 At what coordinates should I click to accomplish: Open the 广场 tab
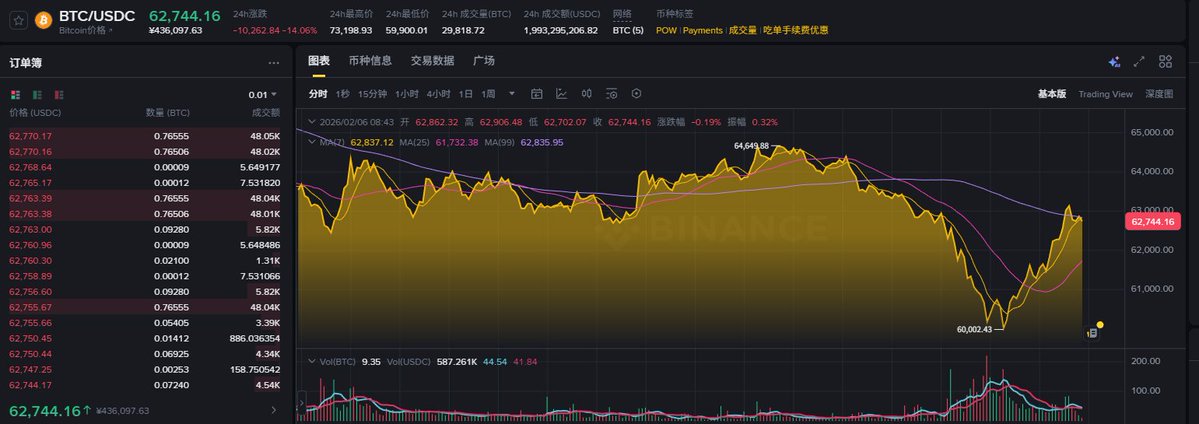tap(483, 61)
